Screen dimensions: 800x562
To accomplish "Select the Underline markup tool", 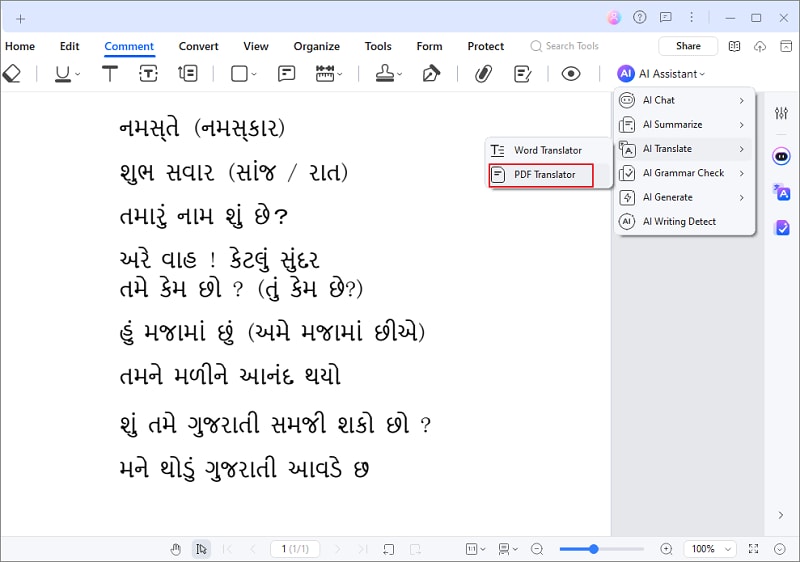I will [x=63, y=74].
